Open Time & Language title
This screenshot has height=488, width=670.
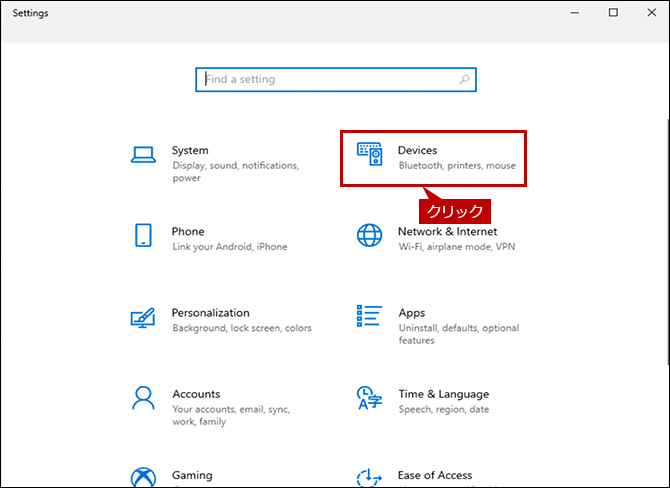(444, 394)
